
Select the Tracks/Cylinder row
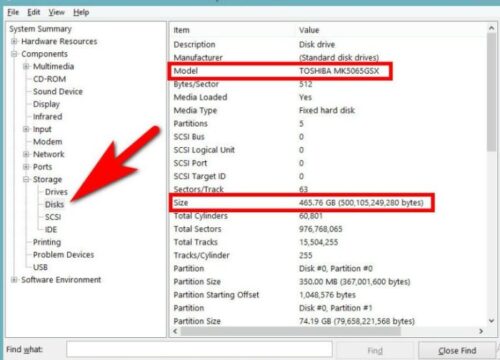[328, 255]
